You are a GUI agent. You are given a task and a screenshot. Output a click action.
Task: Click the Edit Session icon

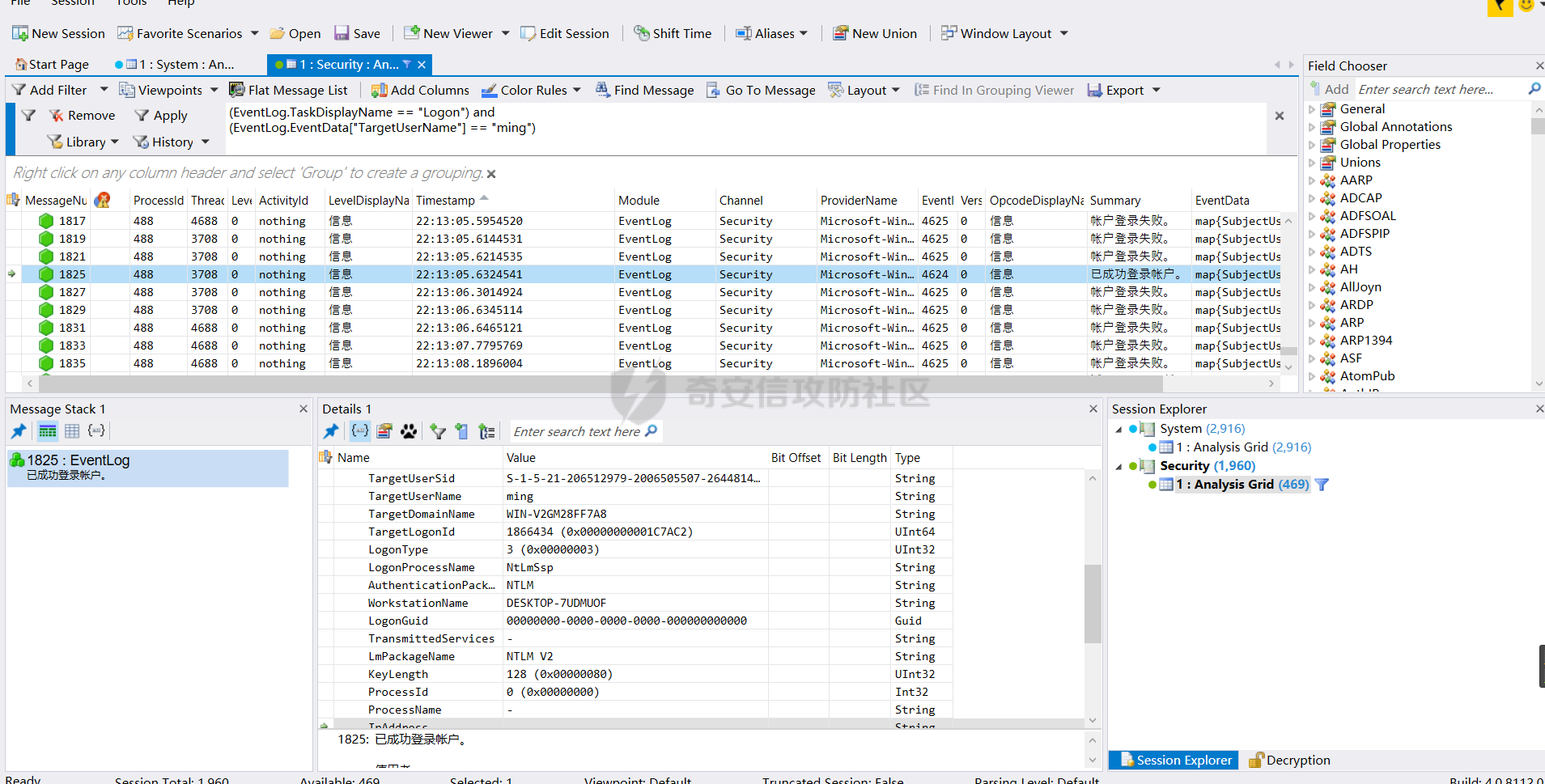pyautogui.click(x=528, y=33)
